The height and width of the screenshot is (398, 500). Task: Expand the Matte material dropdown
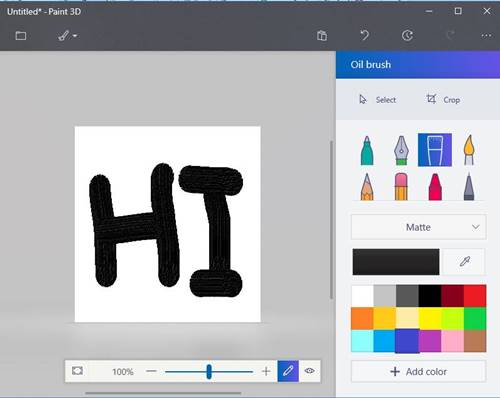click(419, 227)
